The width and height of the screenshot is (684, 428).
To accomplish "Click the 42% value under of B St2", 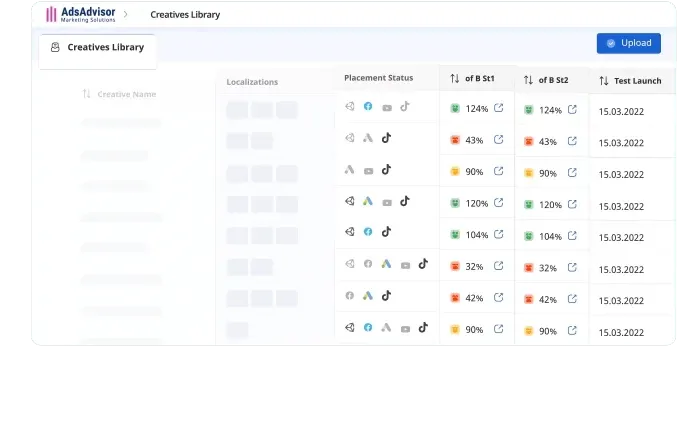I will 548,300.
